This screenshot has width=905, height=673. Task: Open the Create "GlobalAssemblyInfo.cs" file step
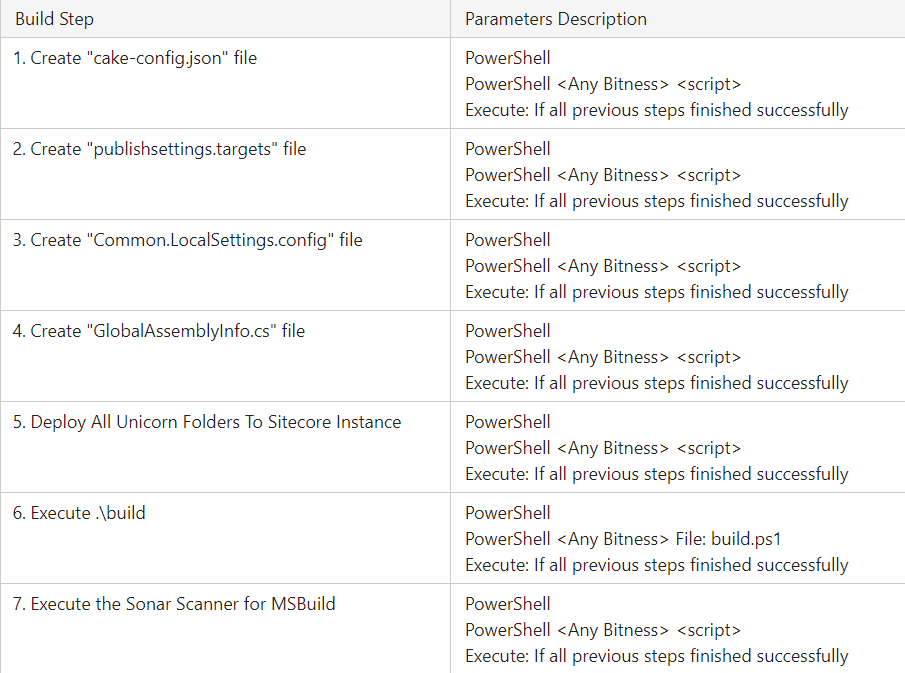click(x=159, y=331)
